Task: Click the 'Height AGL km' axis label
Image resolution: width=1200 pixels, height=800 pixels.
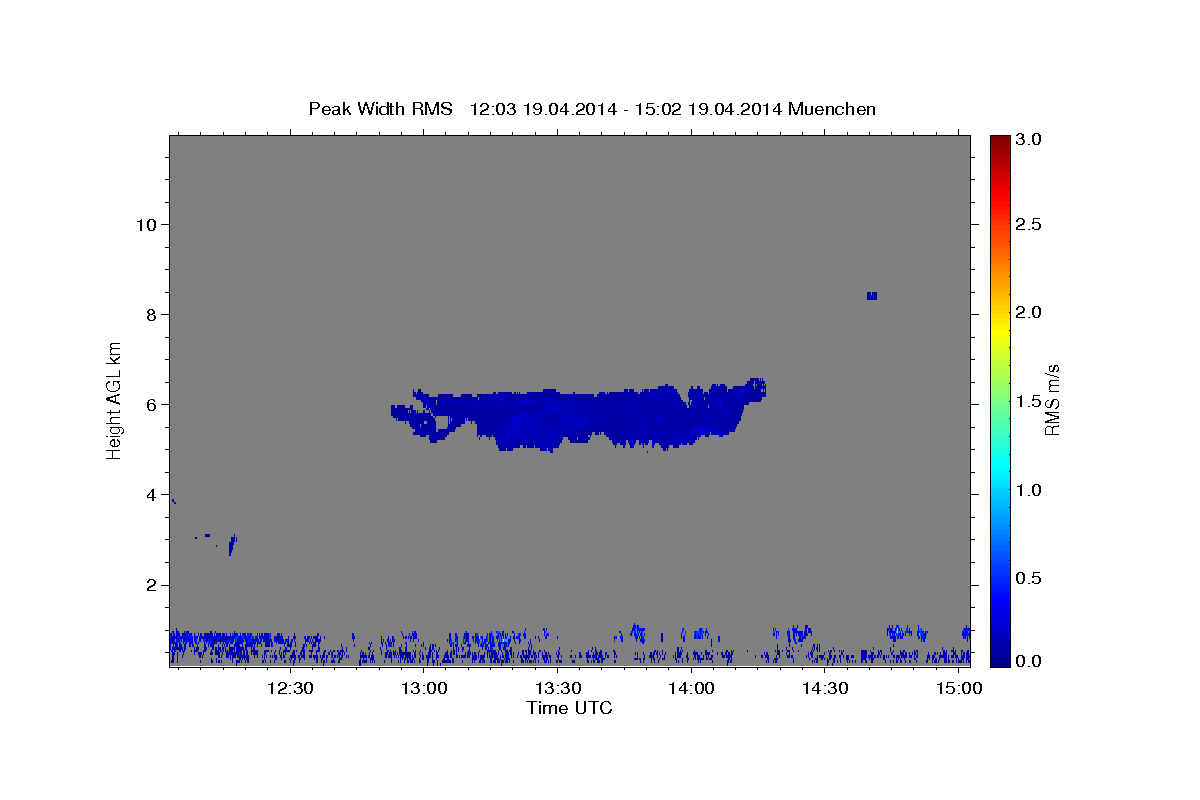Action: pos(114,399)
